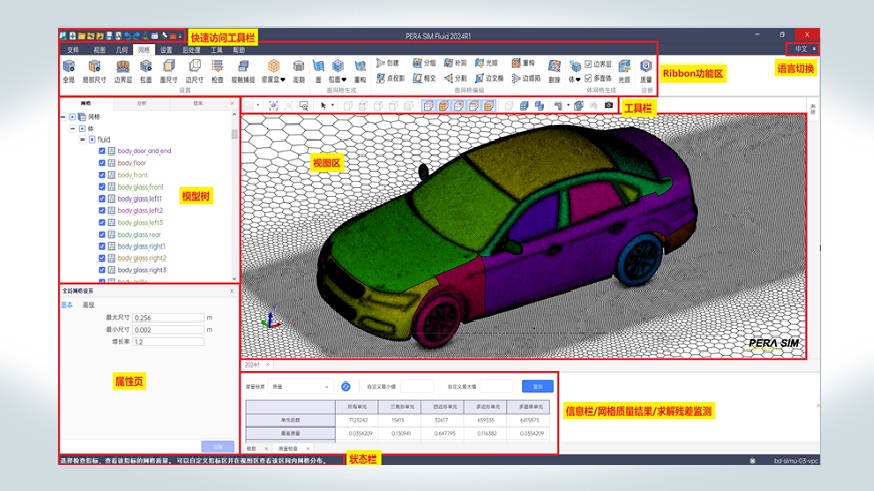This screenshot has height=491, width=874.
Task: Click the 最大尺寸 input field
Action: click(x=168, y=317)
